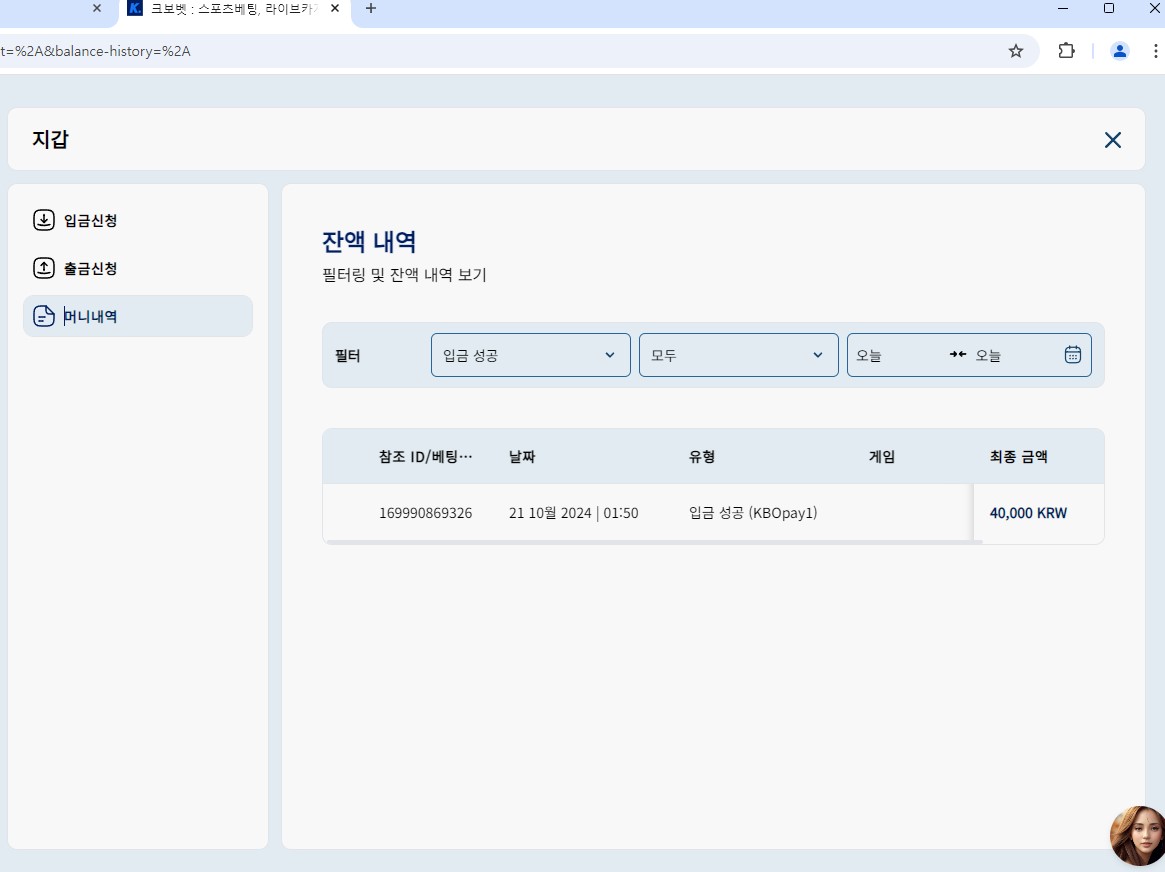
Task: Click the 오늘 start date field
Action: 869,356
